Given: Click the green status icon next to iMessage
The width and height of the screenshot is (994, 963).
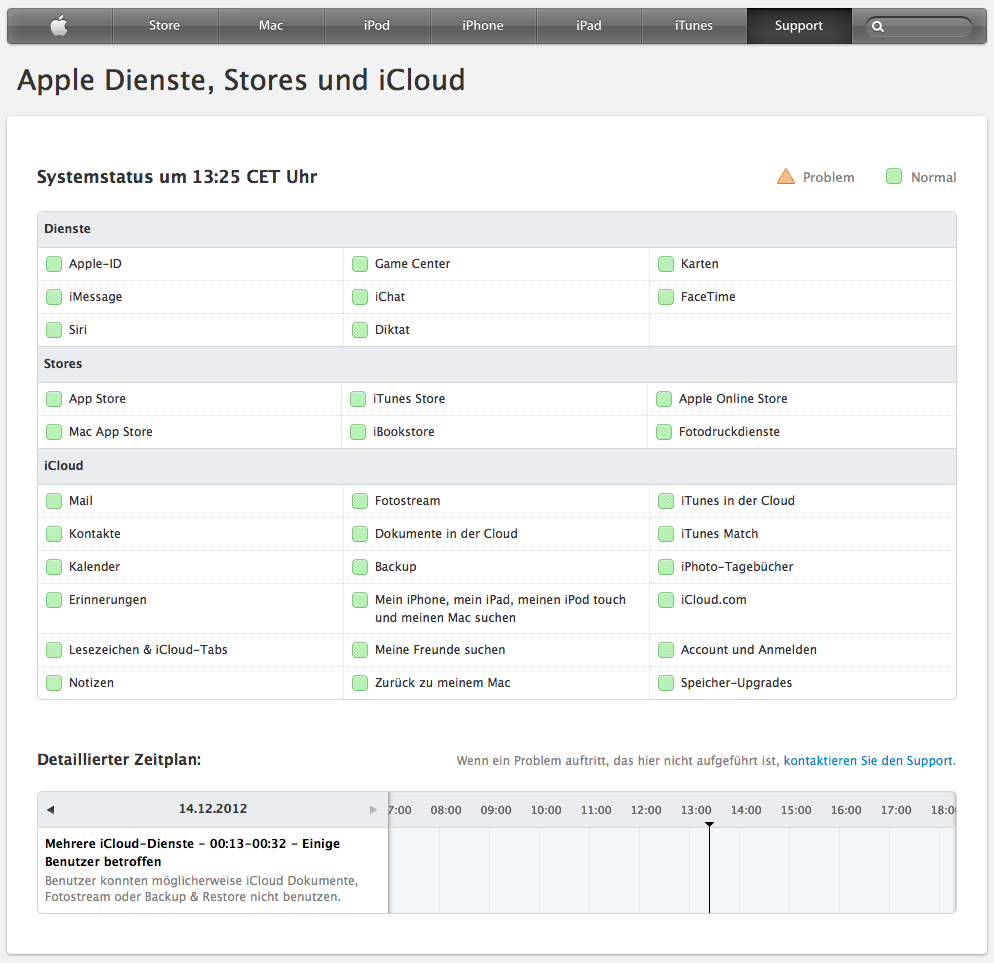Looking at the screenshot, I should coord(53,296).
